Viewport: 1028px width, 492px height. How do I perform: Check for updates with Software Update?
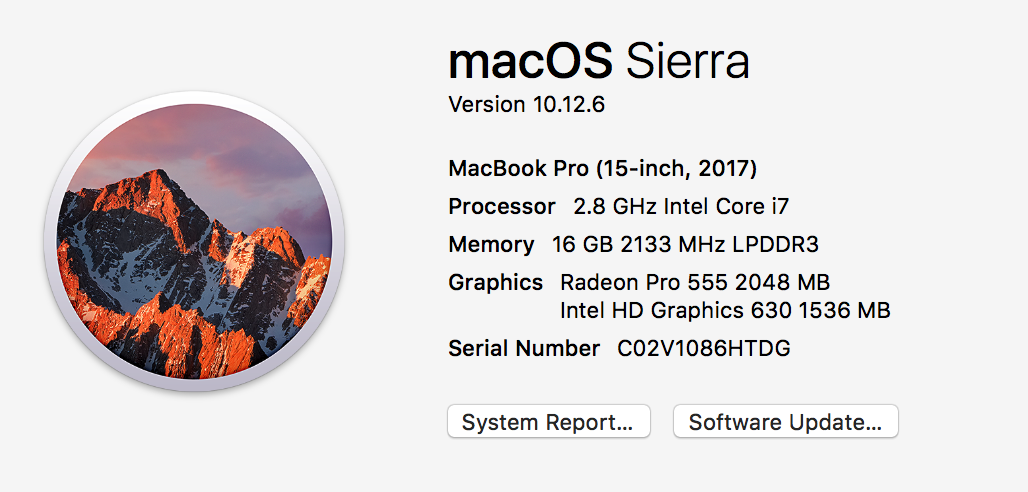coord(785,422)
